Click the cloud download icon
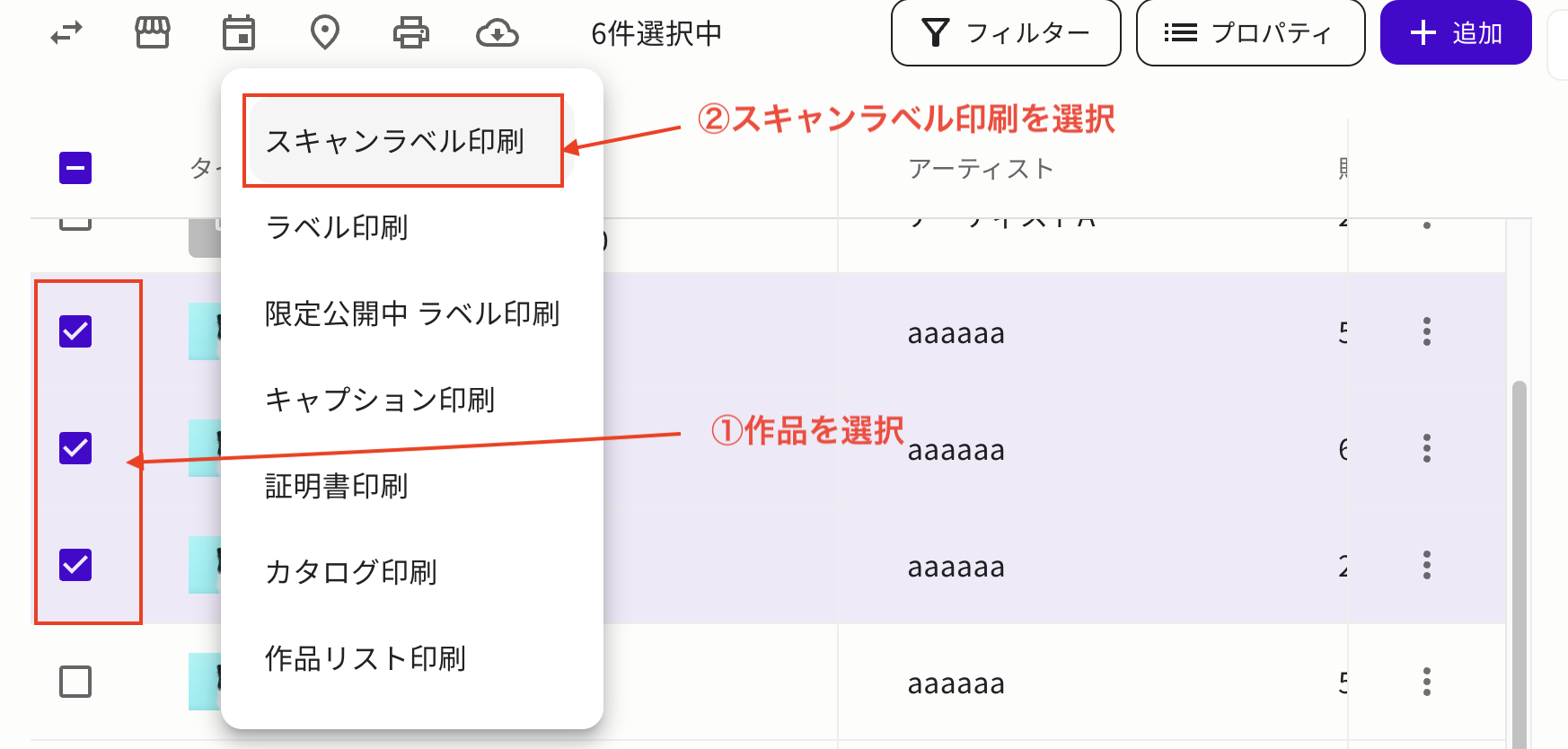1568x749 pixels. tap(498, 33)
